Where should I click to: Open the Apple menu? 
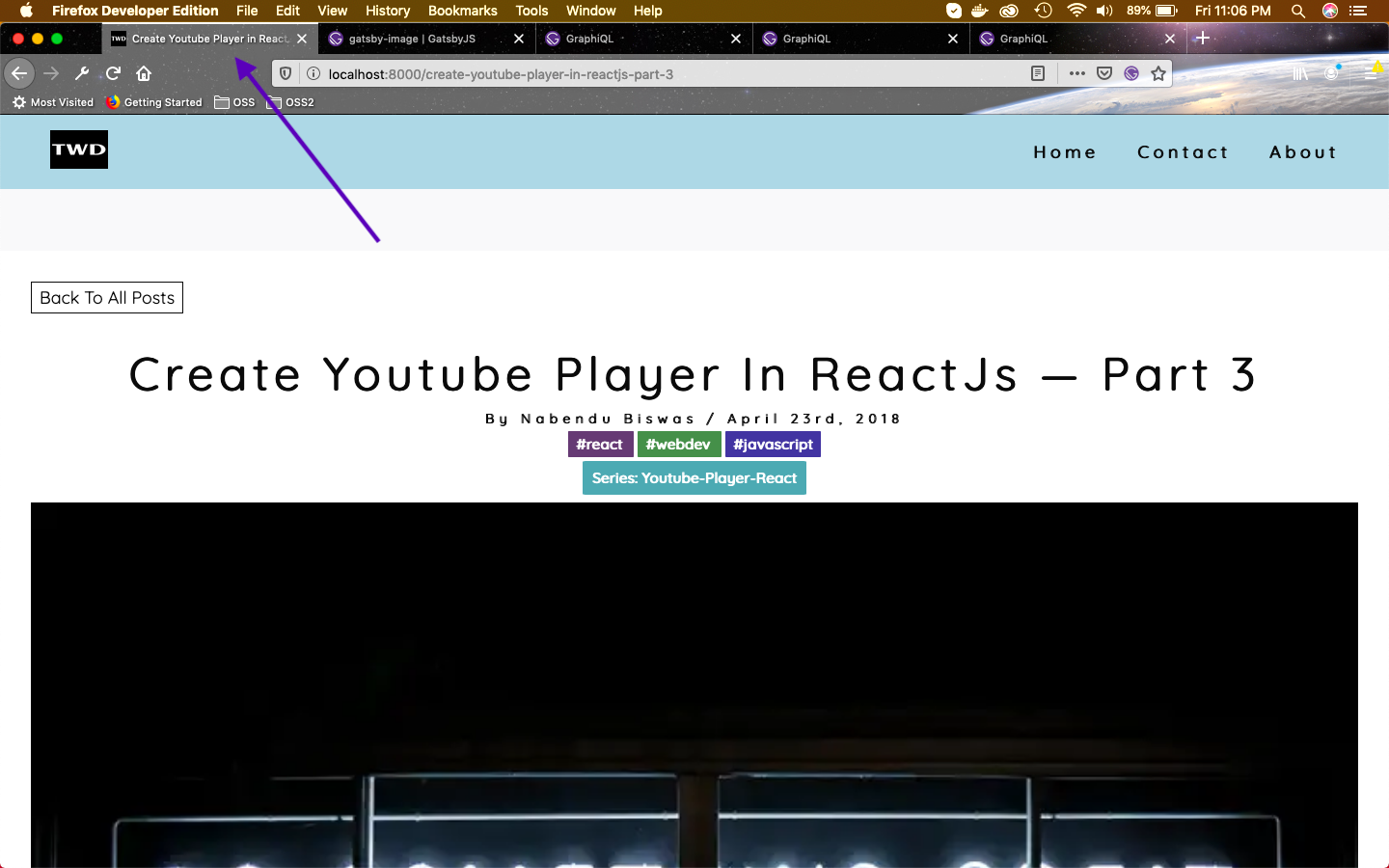pyautogui.click(x=26, y=11)
